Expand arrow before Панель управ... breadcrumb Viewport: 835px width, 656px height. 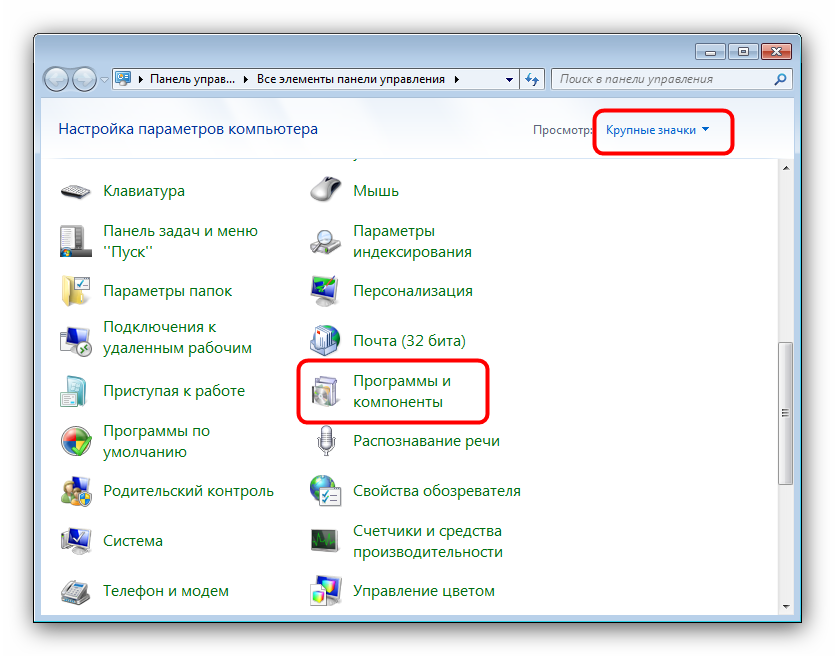click(141, 79)
